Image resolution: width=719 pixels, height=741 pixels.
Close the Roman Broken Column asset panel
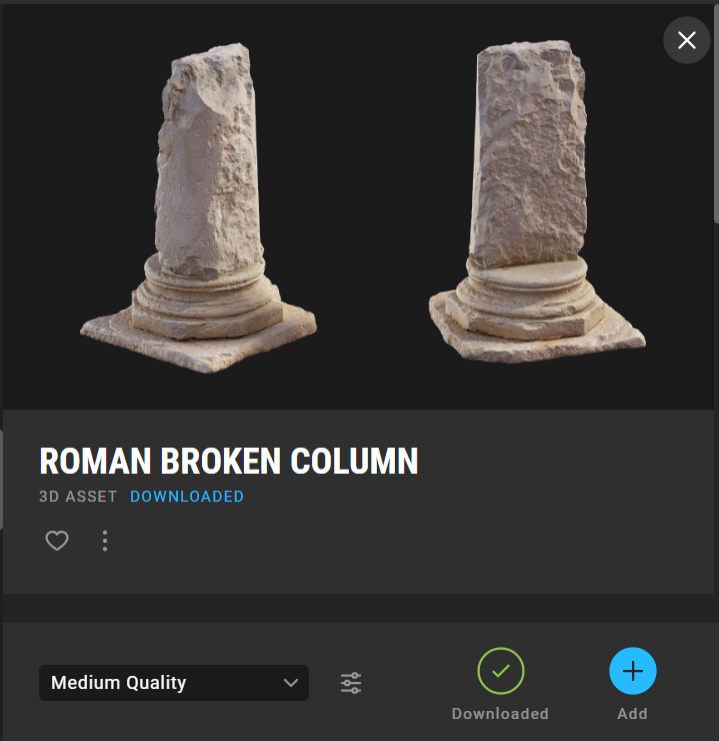pyautogui.click(x=686, y=40)
